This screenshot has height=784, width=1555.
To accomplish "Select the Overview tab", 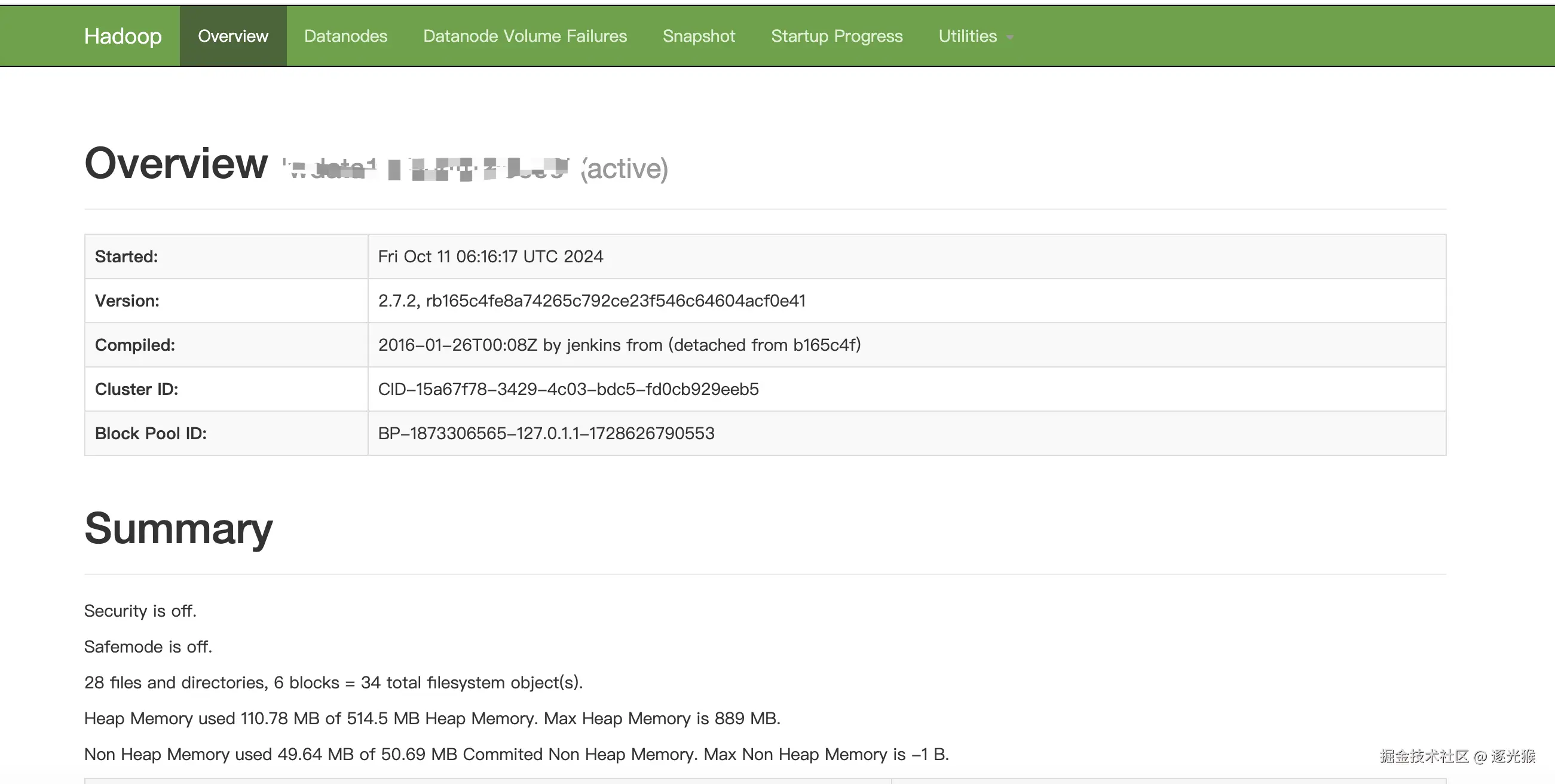I will coord(233,36).
